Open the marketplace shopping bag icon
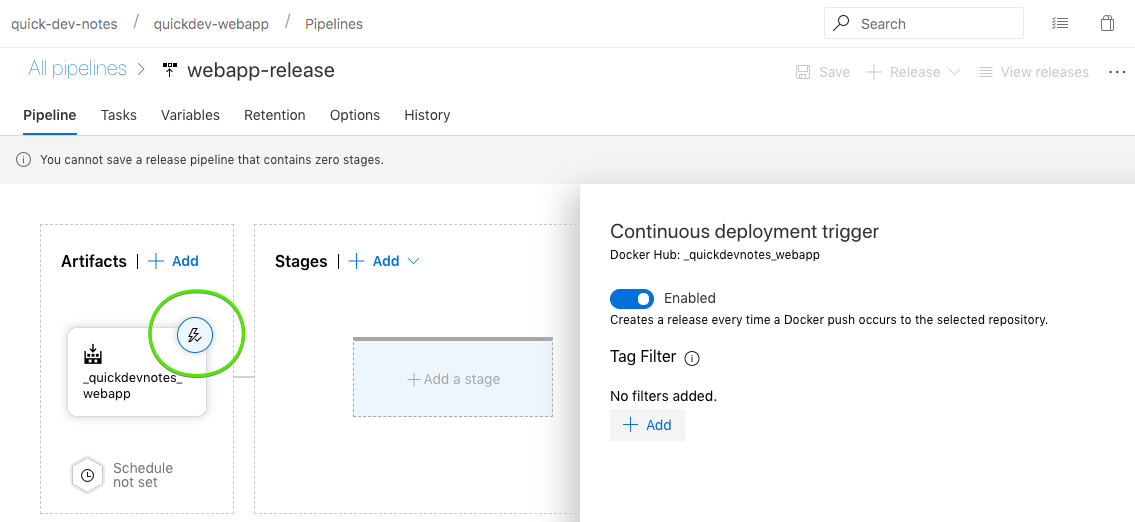The image size is (1135, 522). (x=1107, y=23)
